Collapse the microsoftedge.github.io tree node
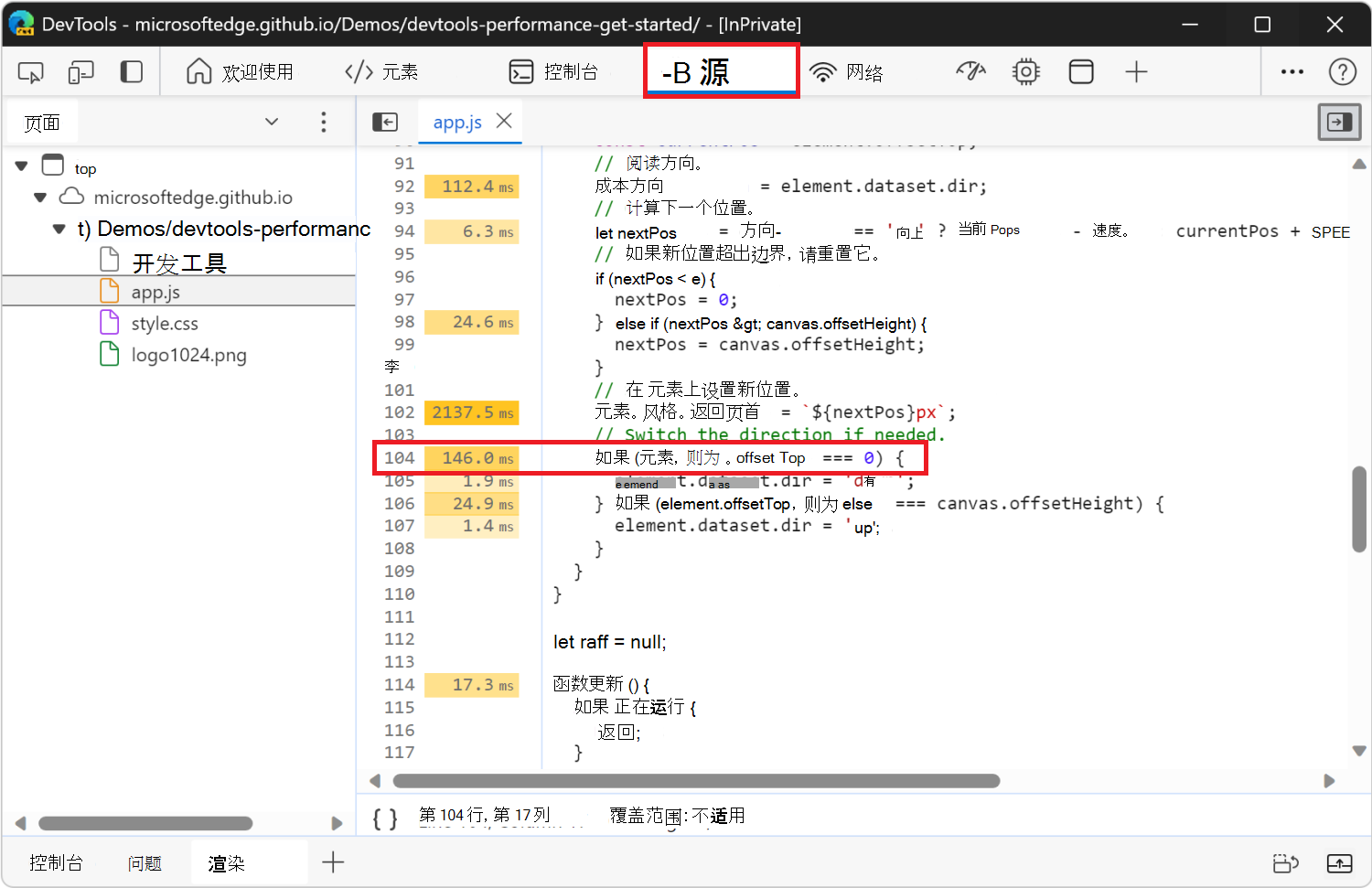This screenshot has height=888, width=1372. 40,198
